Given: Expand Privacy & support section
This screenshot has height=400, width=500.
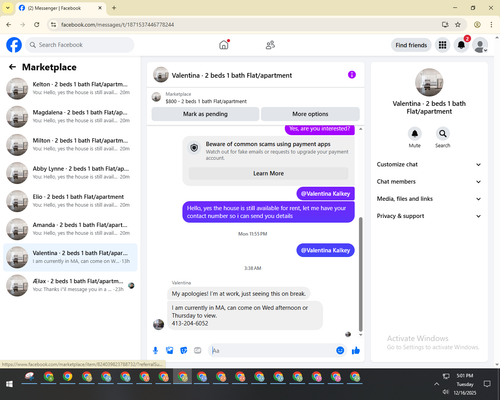Looking at the screenshot, I should pyautogui.click(x=429, y=216).
